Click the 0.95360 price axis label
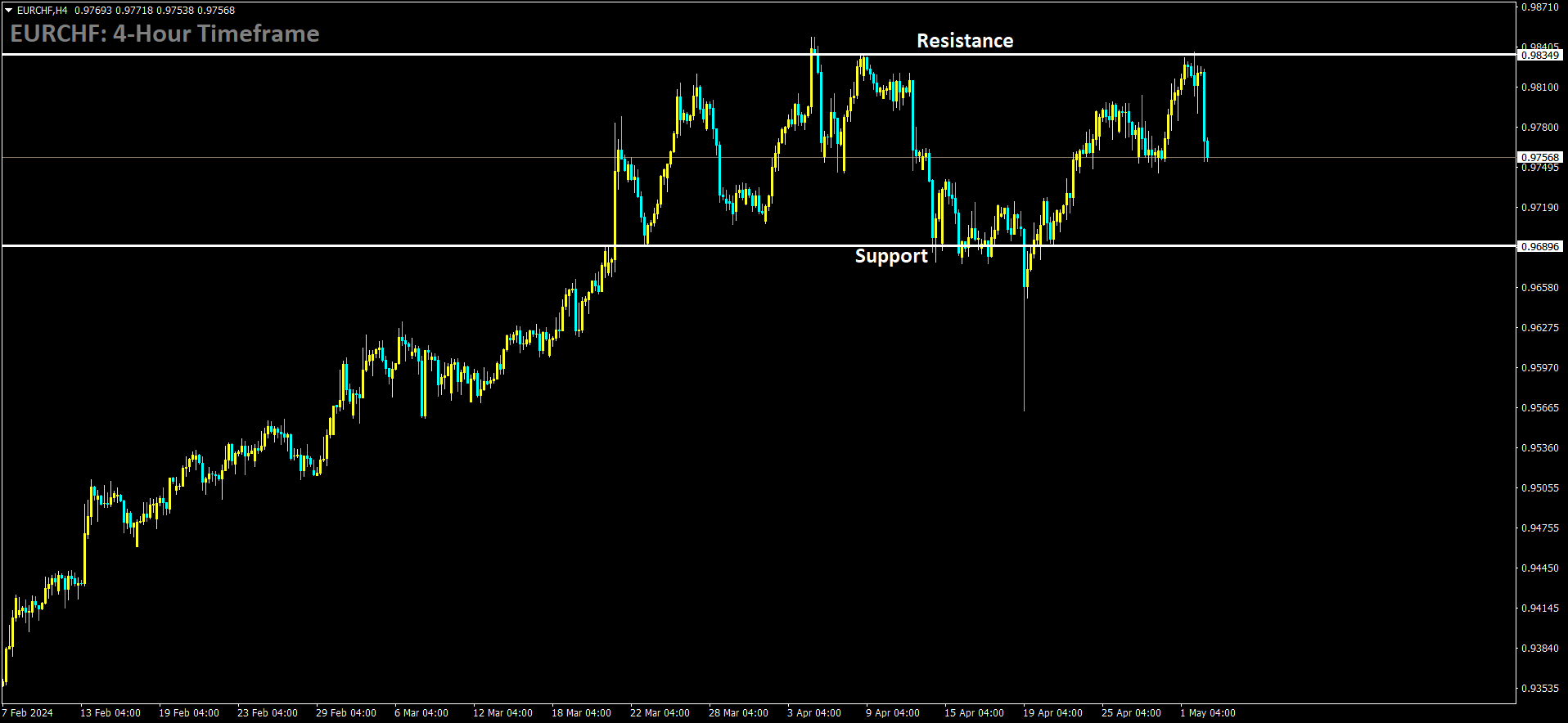Image resolution: width=1568 pixels, height=723 pixels. pos(1540,448)
